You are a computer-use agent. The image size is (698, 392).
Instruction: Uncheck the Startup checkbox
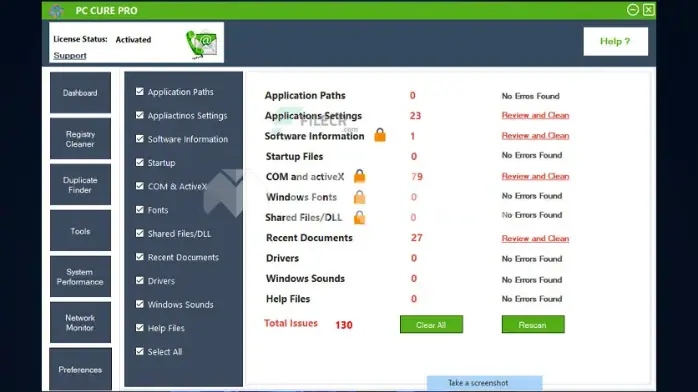click(140, 162)
